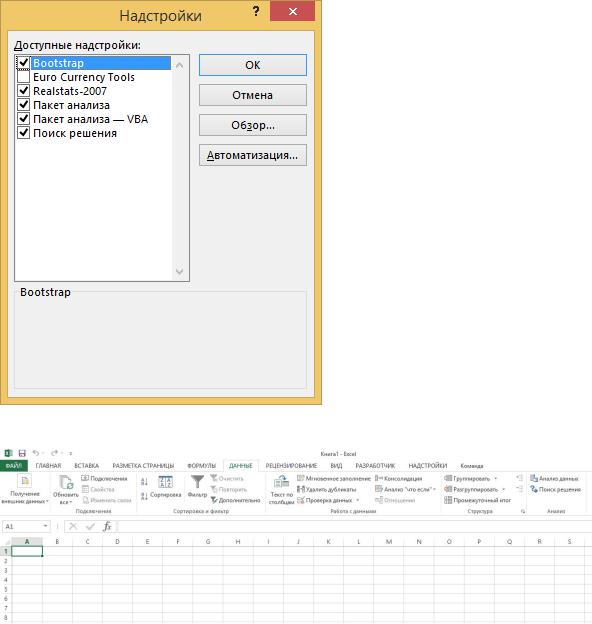Click Промежуточный итог subtotal
The height and width of the screenshot is (624, 592).
pyautogui.click(x=478, y=500)
